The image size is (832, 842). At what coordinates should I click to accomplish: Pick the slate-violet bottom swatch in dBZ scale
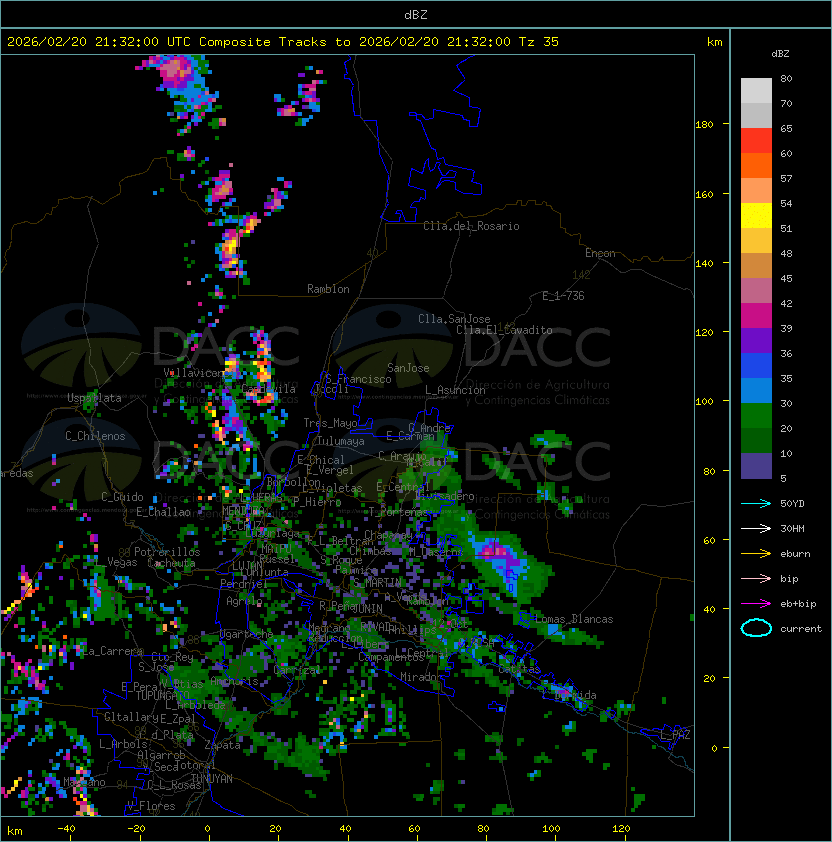point(756,466)
